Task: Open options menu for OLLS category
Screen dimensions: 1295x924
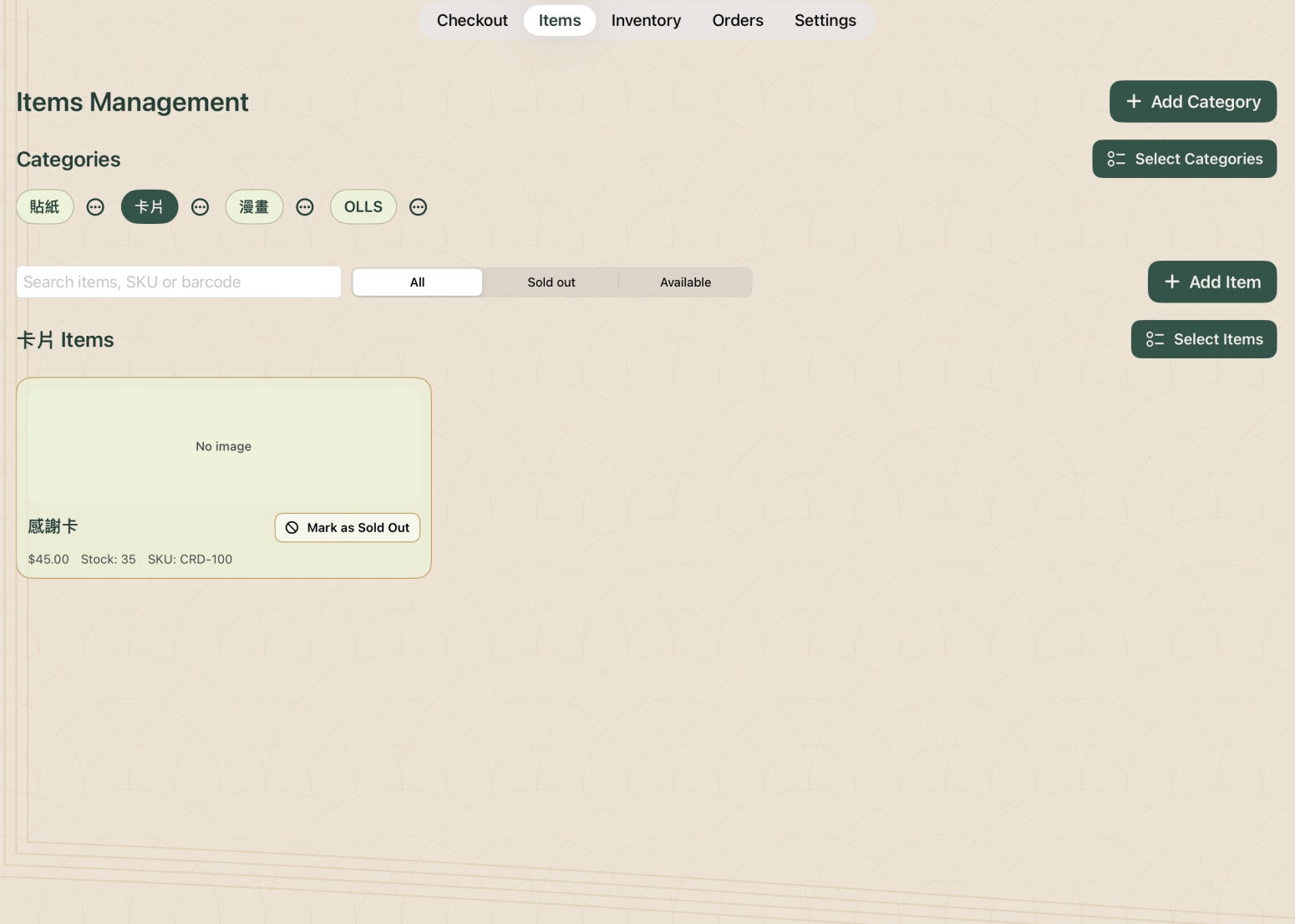Action: (419, 207)
